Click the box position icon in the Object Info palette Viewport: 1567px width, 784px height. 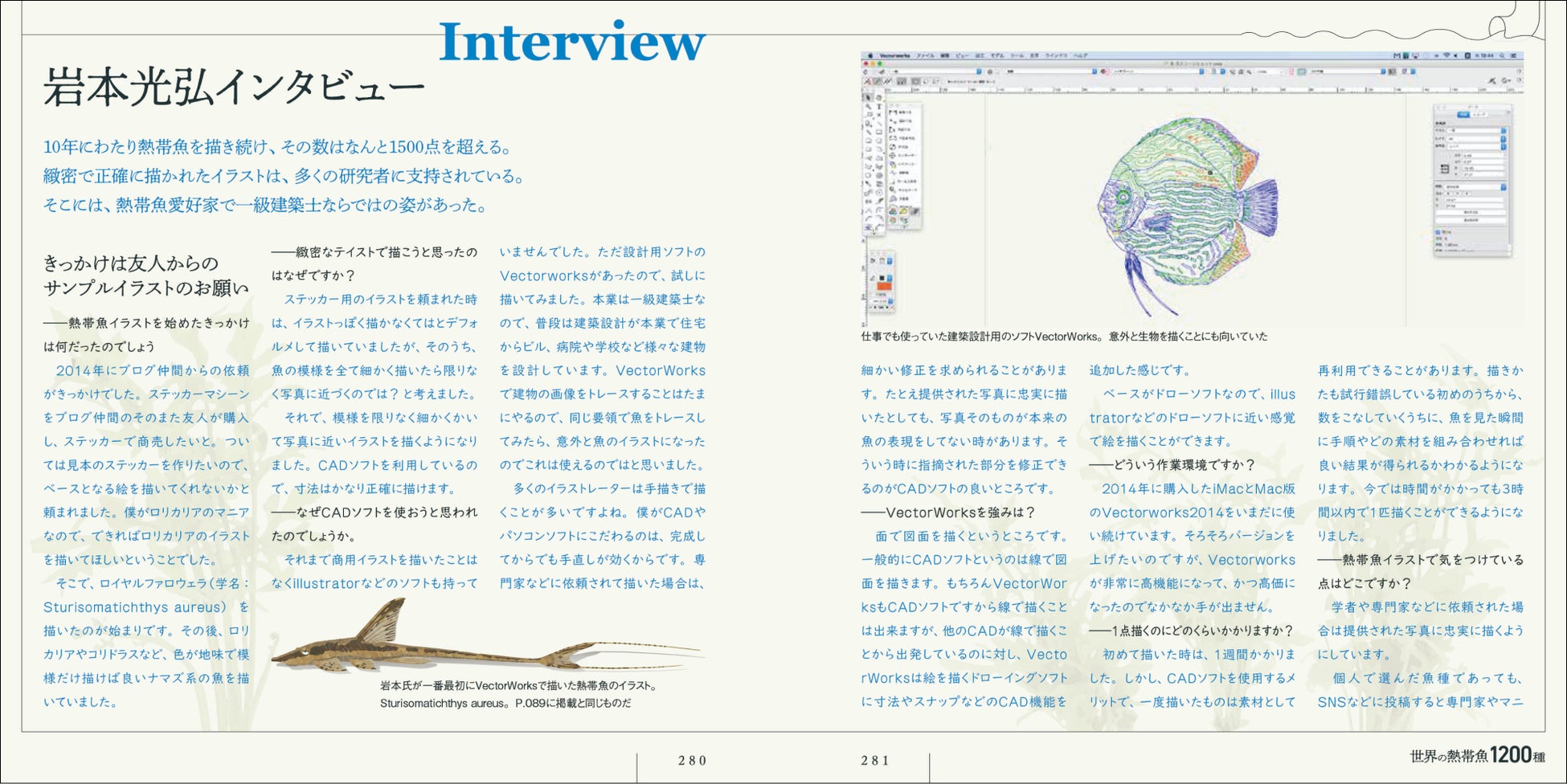coord(1445,169)
